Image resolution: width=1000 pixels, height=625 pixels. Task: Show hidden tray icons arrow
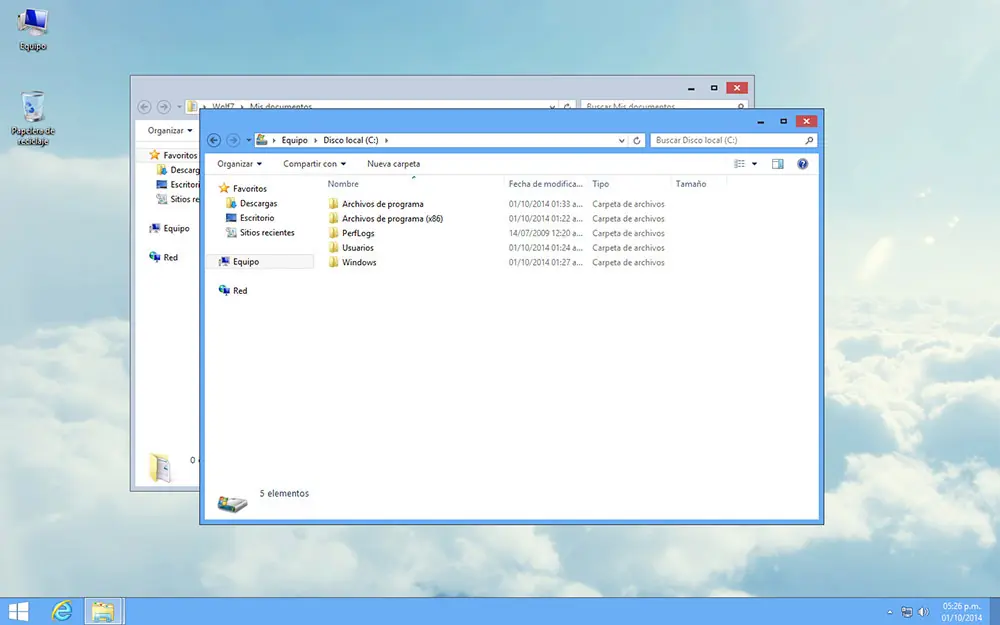point(890,612)
